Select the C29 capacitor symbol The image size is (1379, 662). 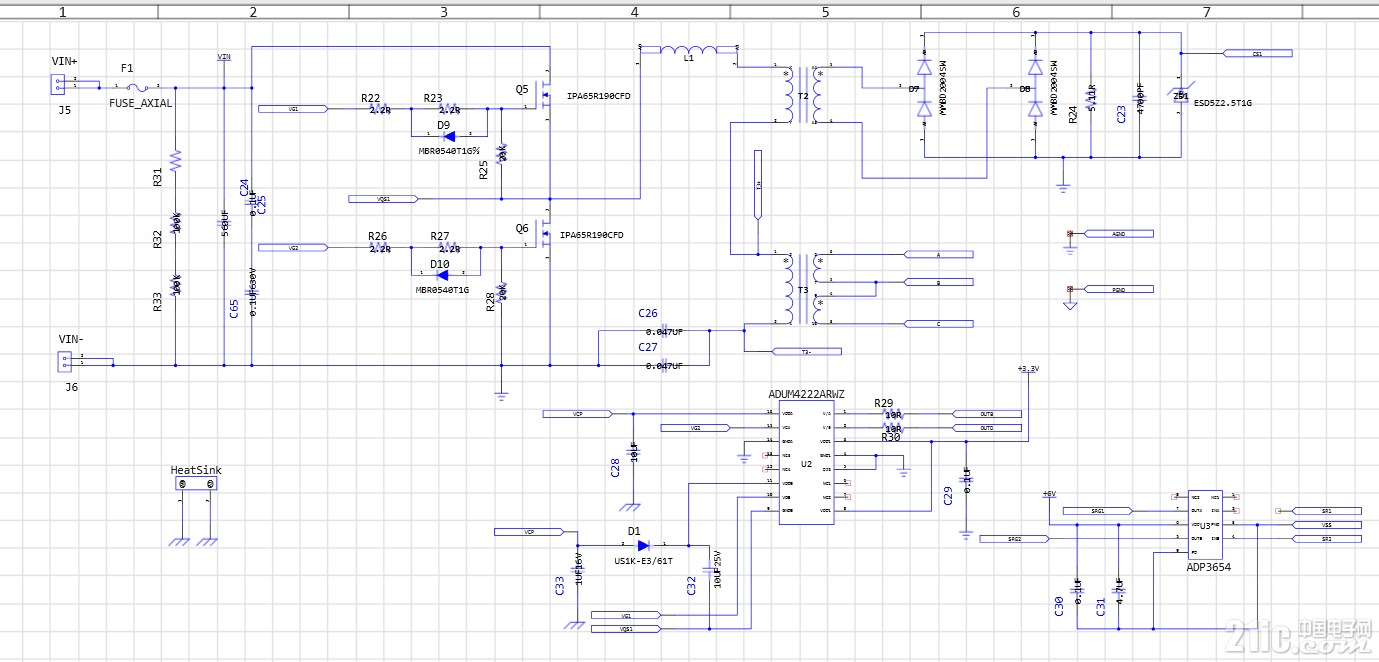pos(966,480)
